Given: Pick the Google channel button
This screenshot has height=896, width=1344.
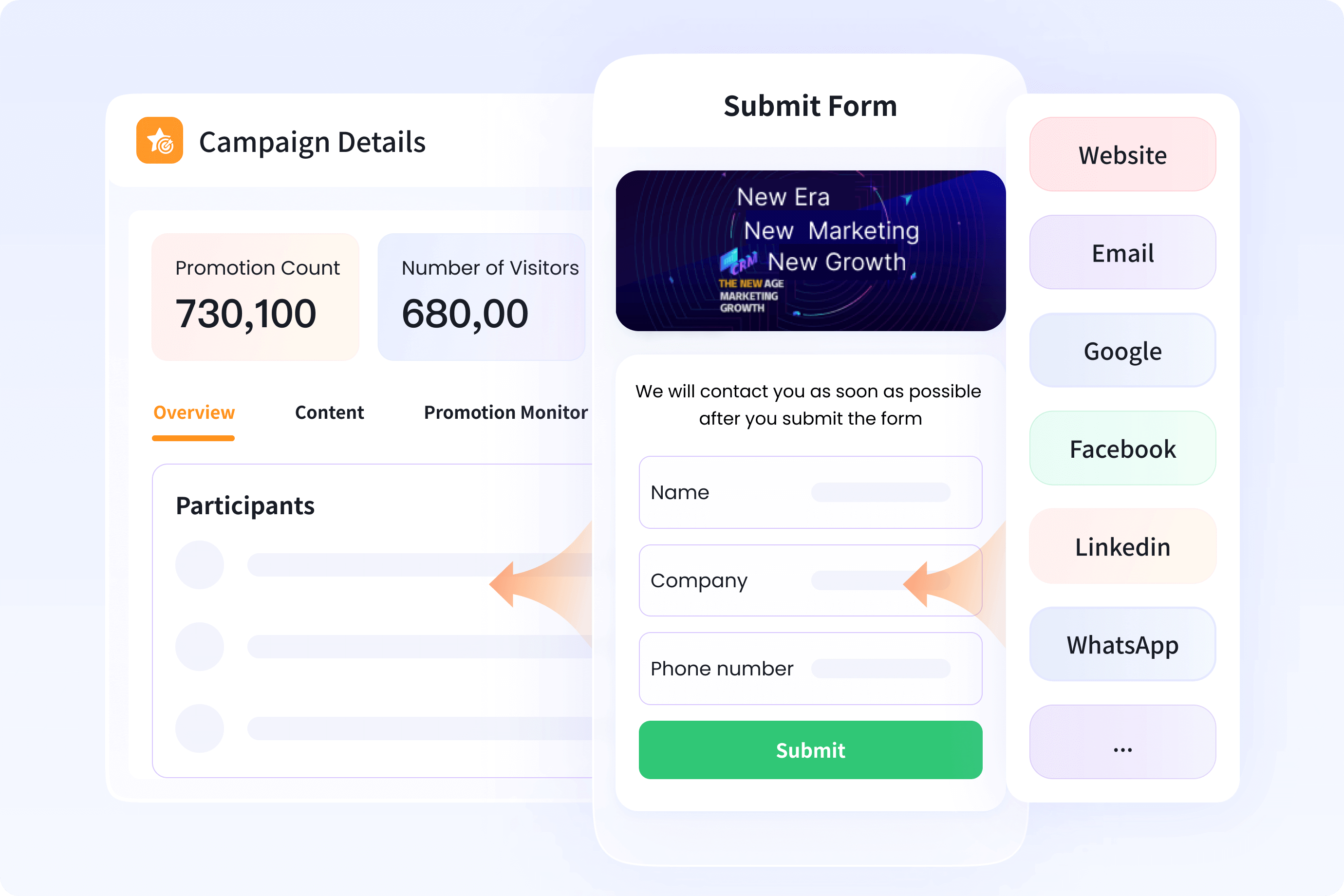Looking at the screenshot, I should (x=1122, y=351).
